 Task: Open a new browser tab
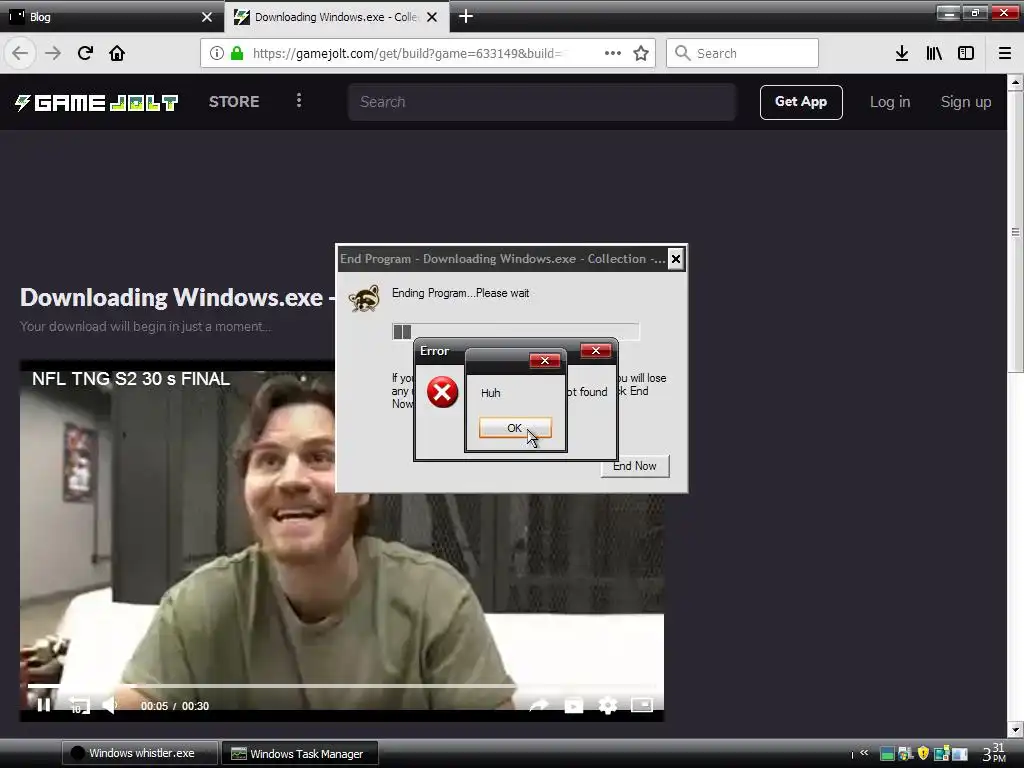(466, 16)
